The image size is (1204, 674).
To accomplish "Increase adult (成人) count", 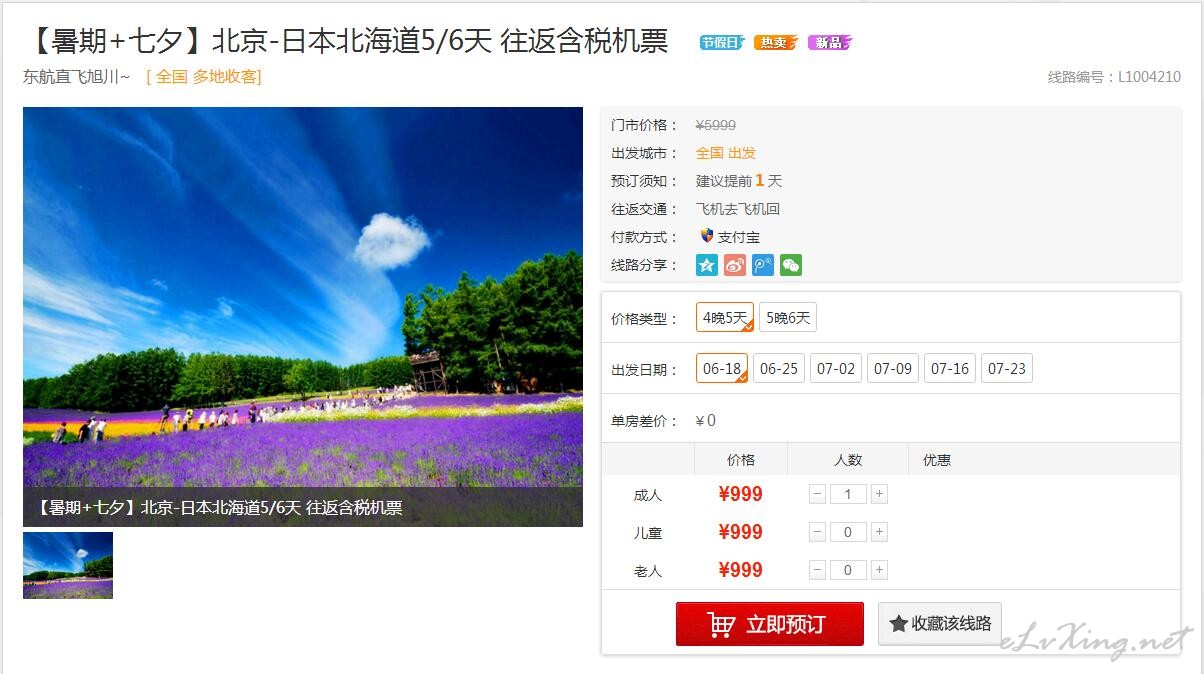I will pyautogui.click(x=879, y=494).
